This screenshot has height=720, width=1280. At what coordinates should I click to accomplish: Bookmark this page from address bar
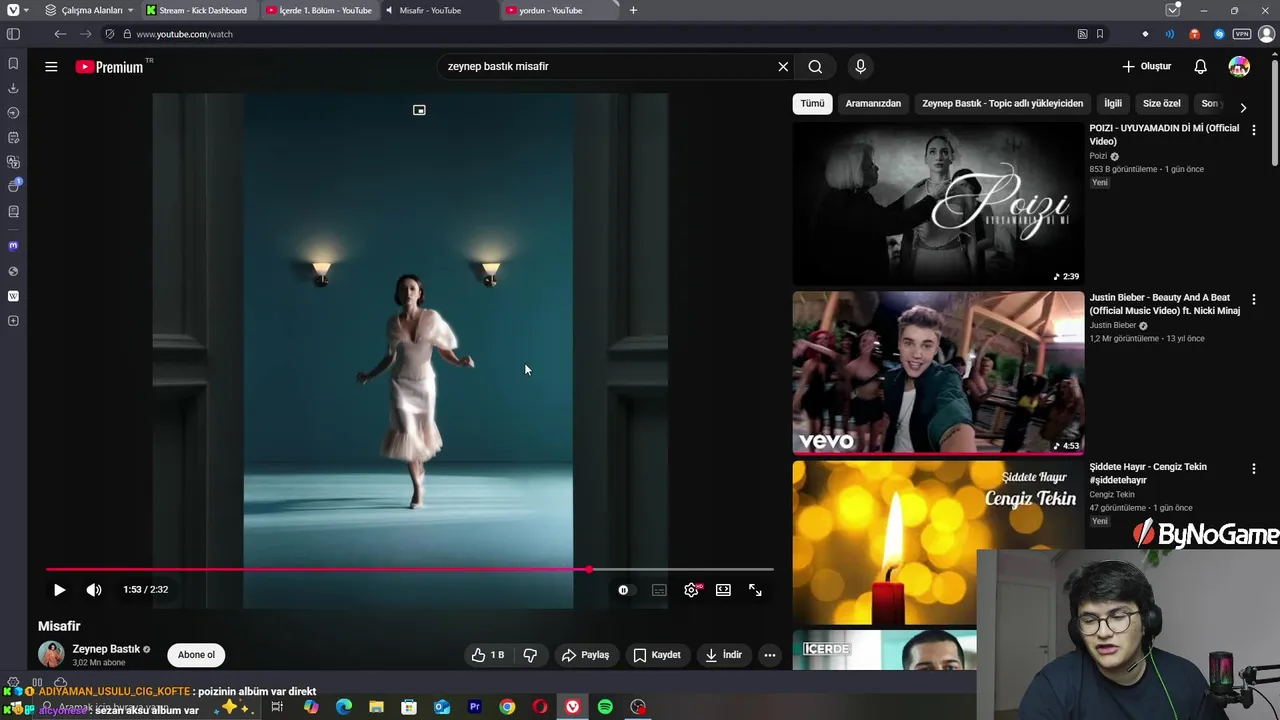click(x=1100, y=34)
